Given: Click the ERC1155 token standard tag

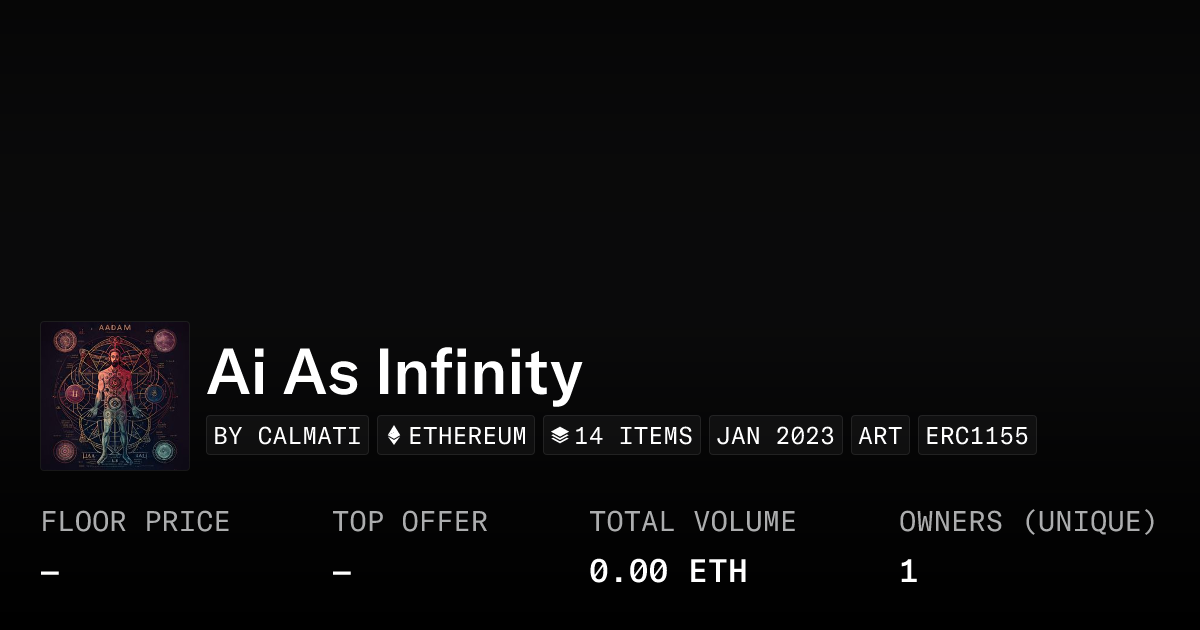Looking at the screenshot, I should (x=977, y=436).
